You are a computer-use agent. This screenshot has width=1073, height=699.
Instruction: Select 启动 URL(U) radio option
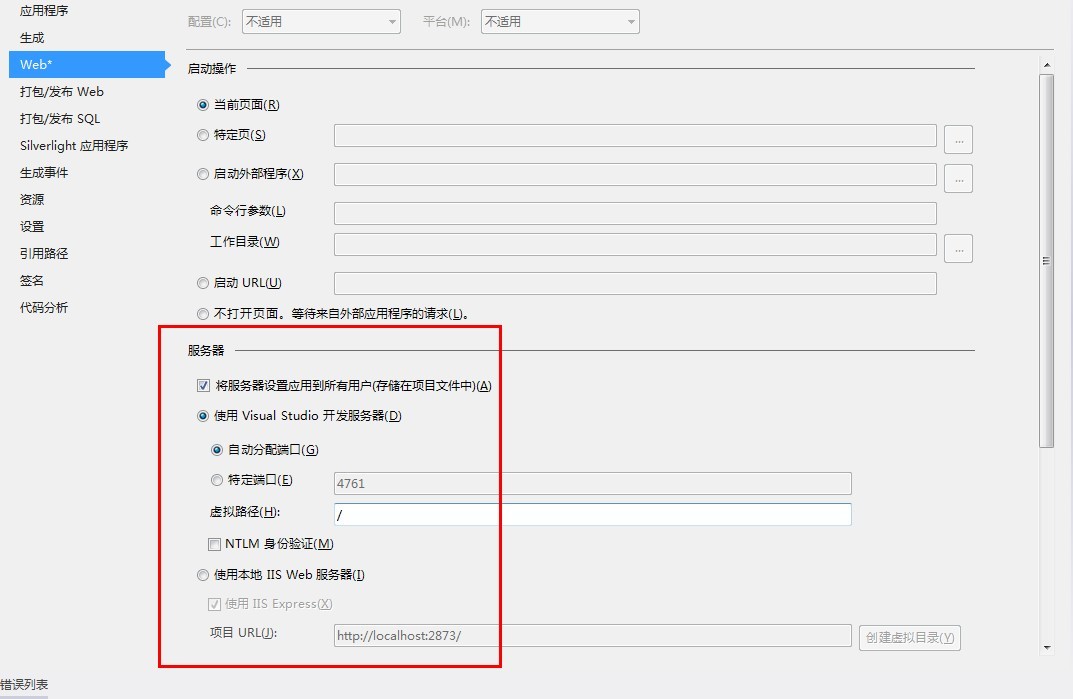pos(203,283)
